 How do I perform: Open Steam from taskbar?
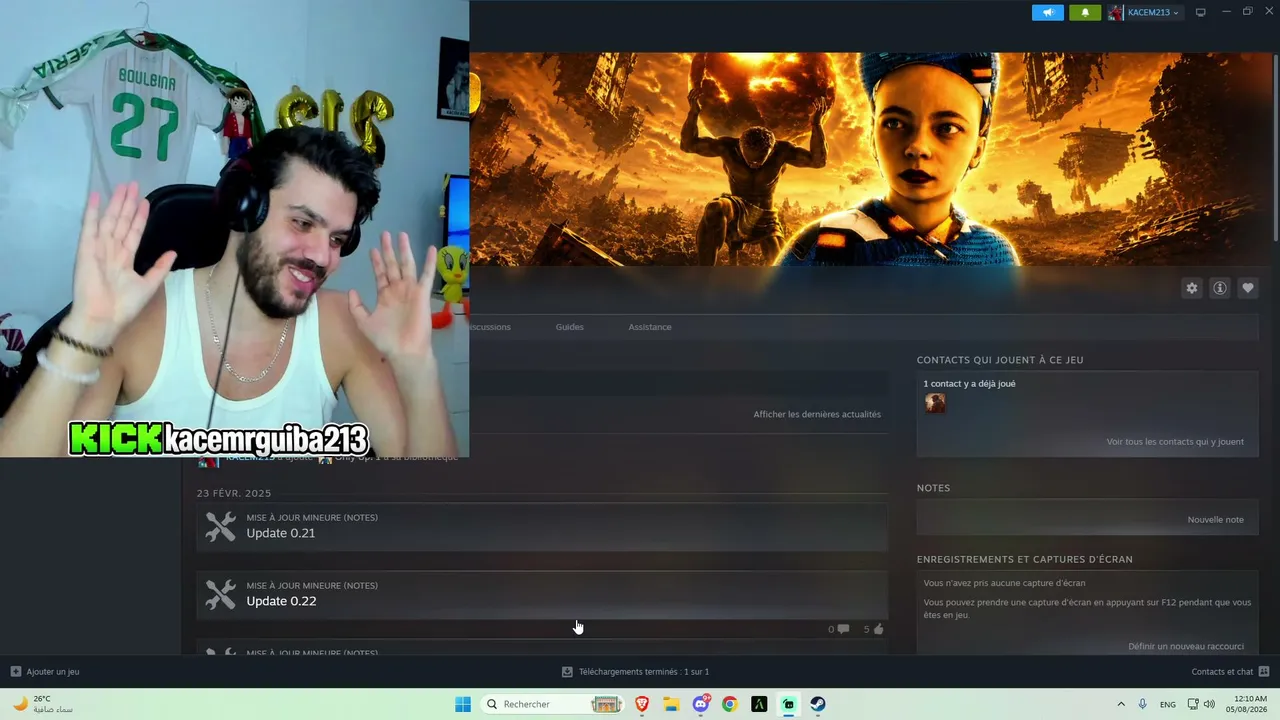pyautogui.click(x=818, y=704)
